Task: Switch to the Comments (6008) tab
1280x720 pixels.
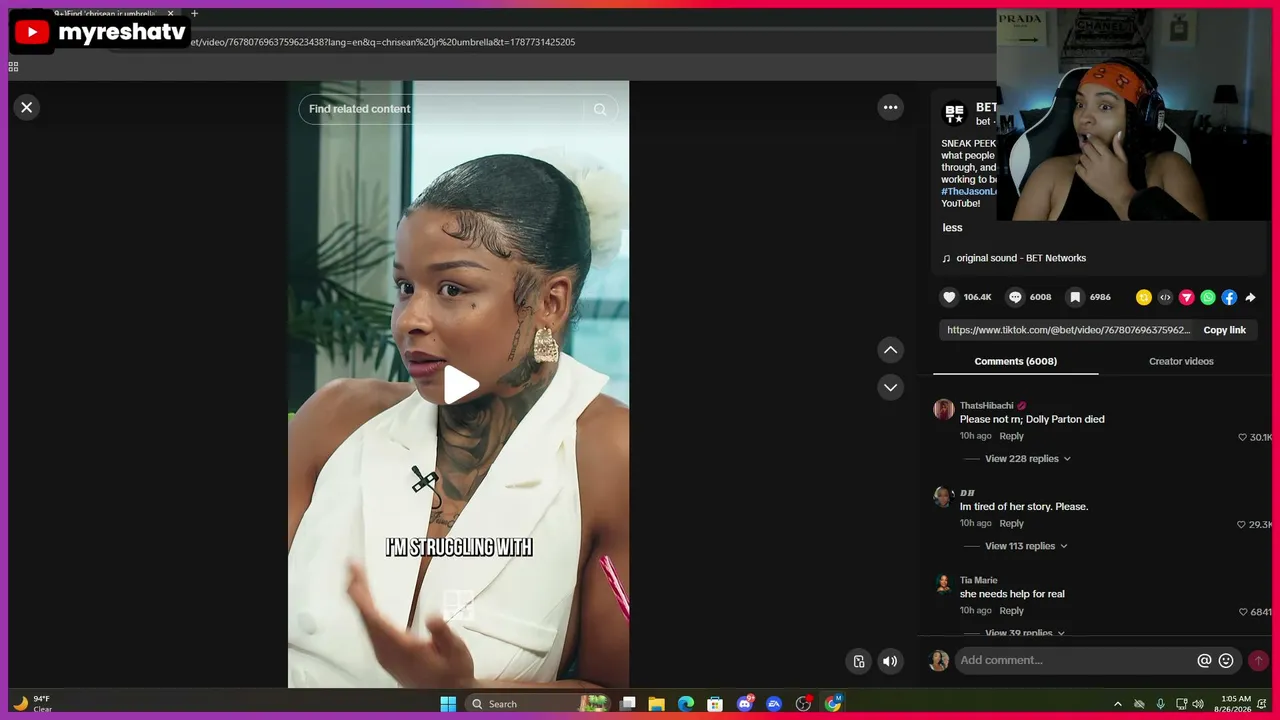Action: click(x=1015, y=361)
